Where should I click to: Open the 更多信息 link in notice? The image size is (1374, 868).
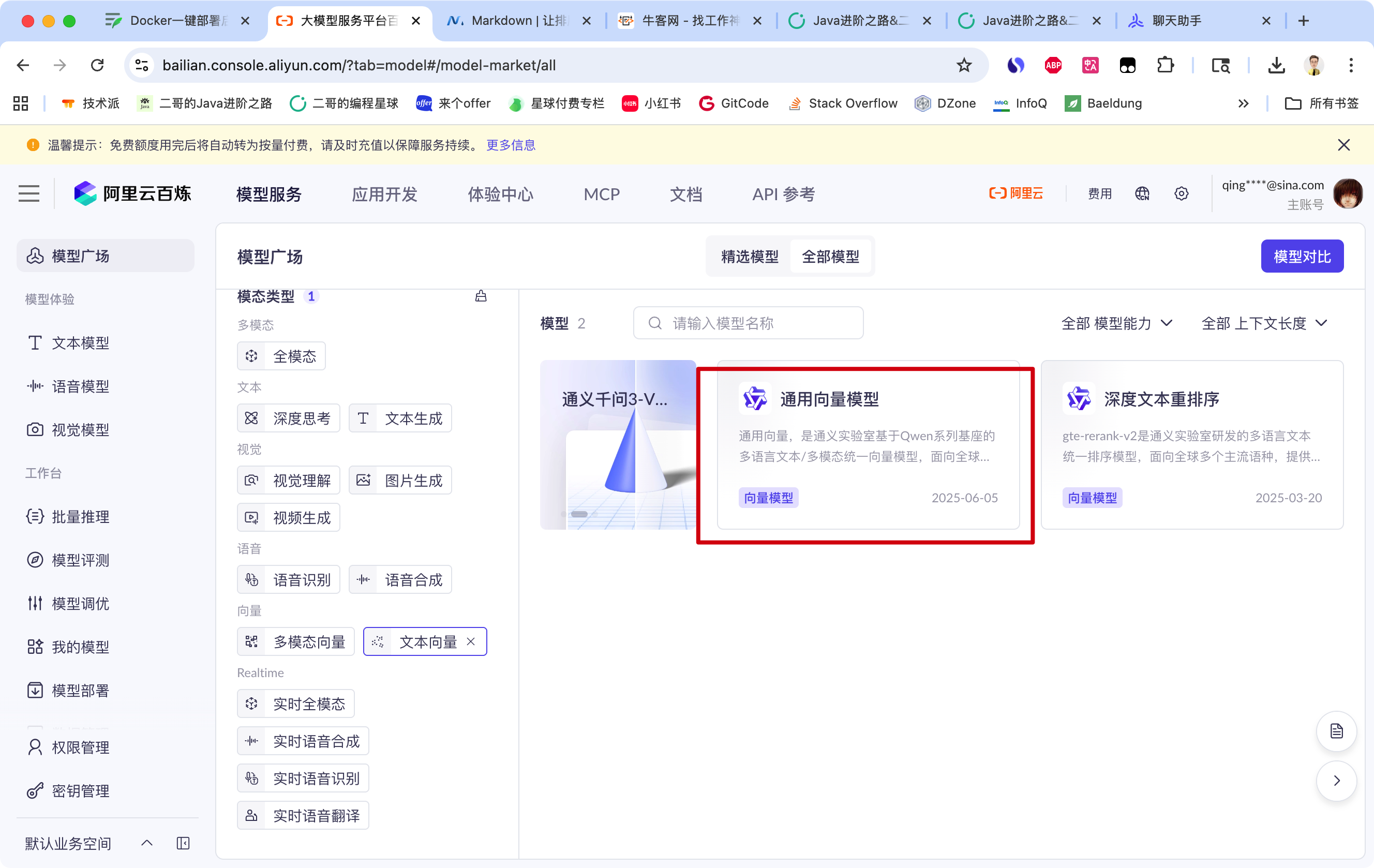coord(511,145)
